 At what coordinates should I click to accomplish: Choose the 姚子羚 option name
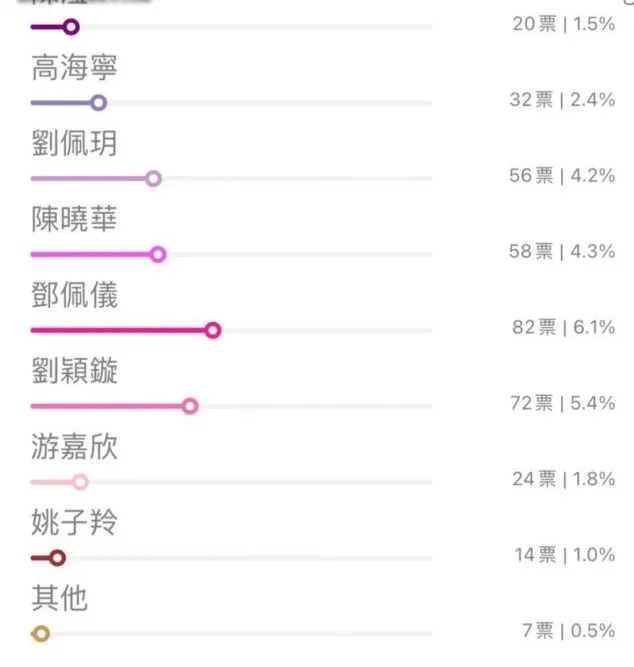(74, 523)
